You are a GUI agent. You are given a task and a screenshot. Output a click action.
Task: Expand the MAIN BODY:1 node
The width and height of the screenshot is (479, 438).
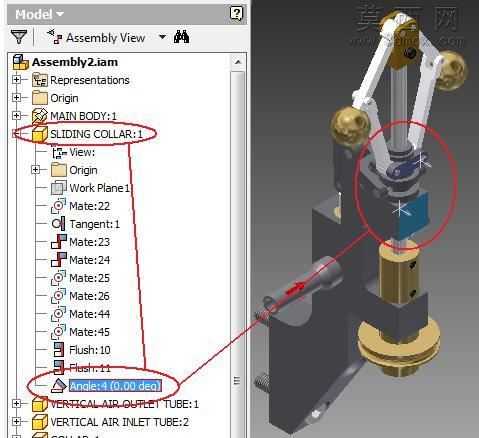point(16,116)
